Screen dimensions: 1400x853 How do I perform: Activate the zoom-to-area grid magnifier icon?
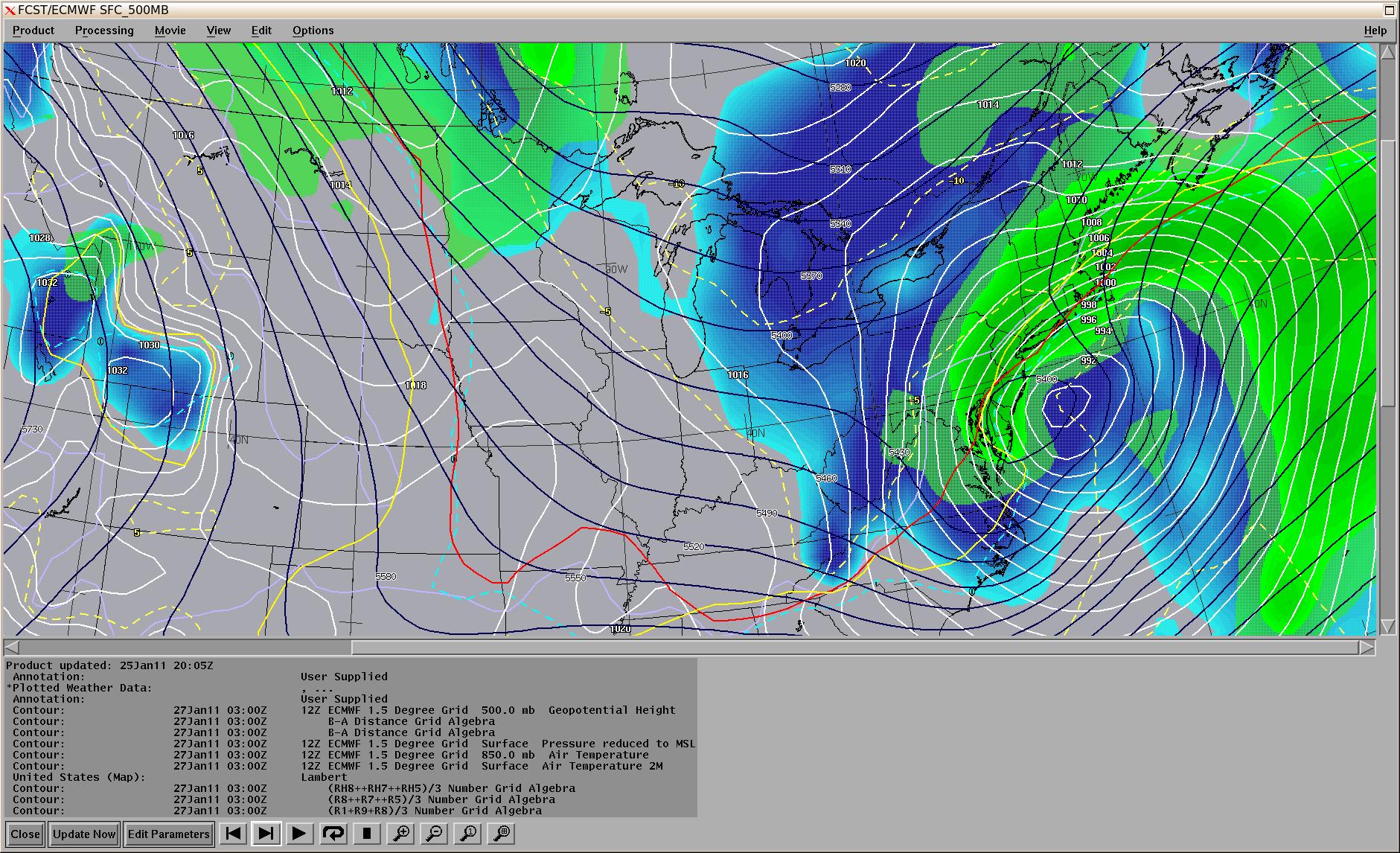coord(502,834)
